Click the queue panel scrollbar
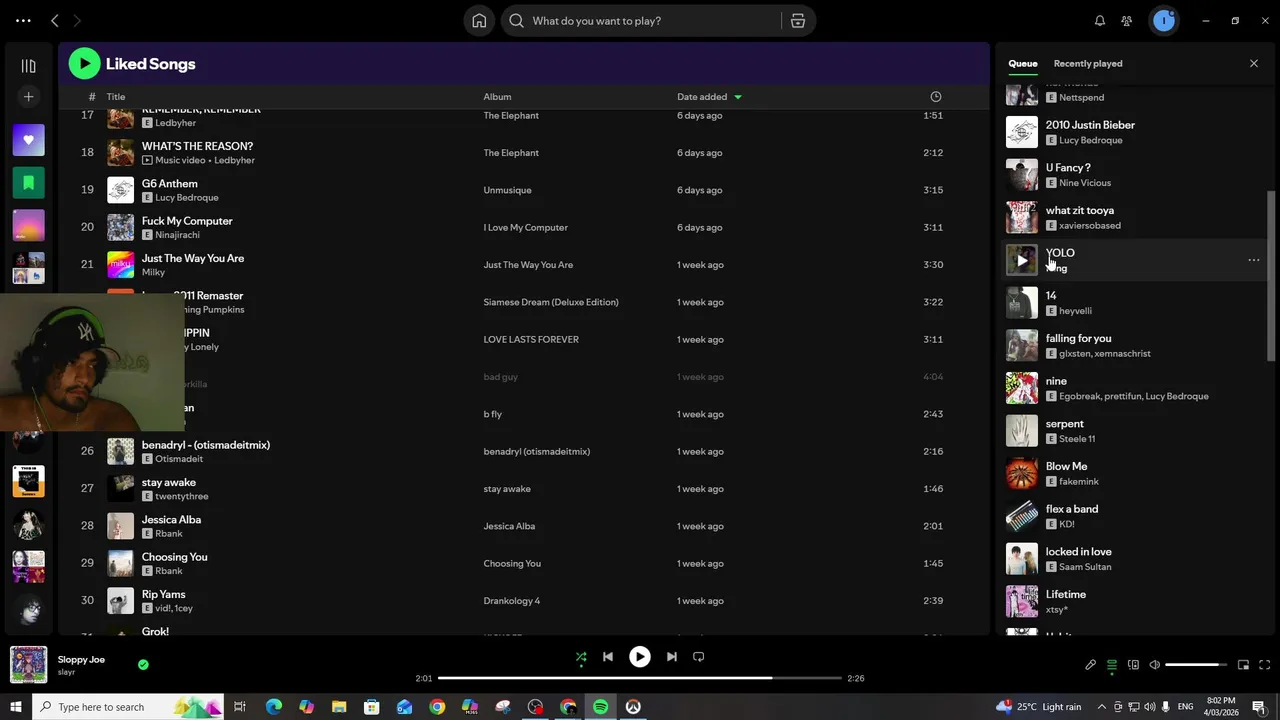Screen dimensions: 1280x720 coord(1271,276)
